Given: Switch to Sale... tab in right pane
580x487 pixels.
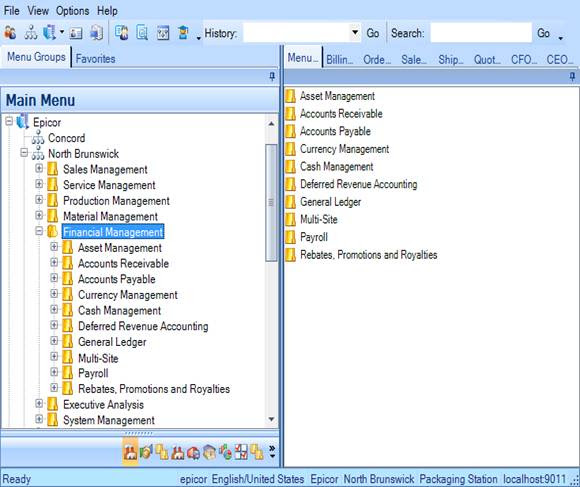Looking at the screenshot, I should tap(414, 60).
